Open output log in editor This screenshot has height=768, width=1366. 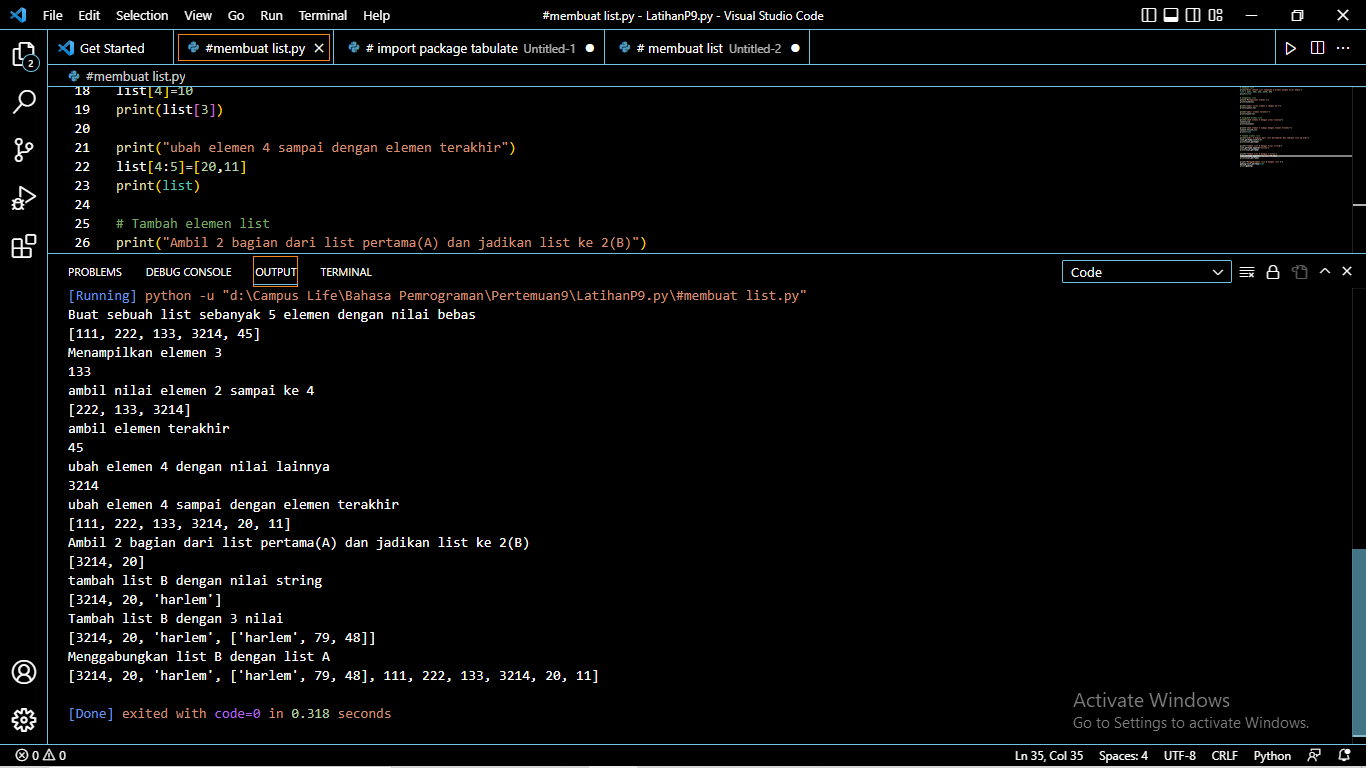1299,272
